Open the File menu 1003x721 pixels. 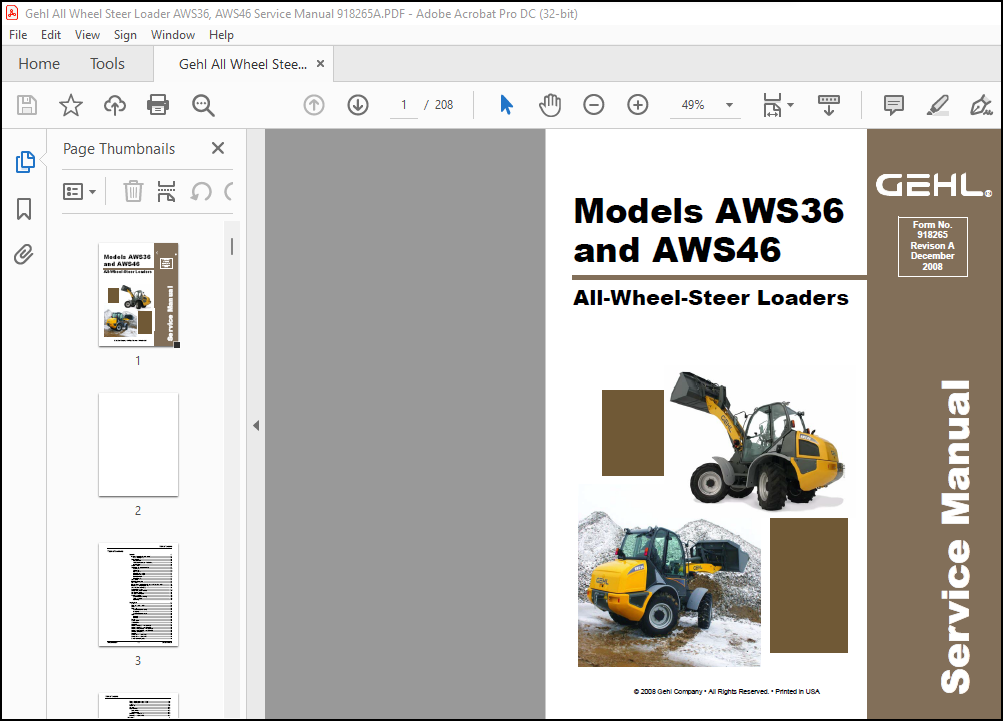point(18,35)
